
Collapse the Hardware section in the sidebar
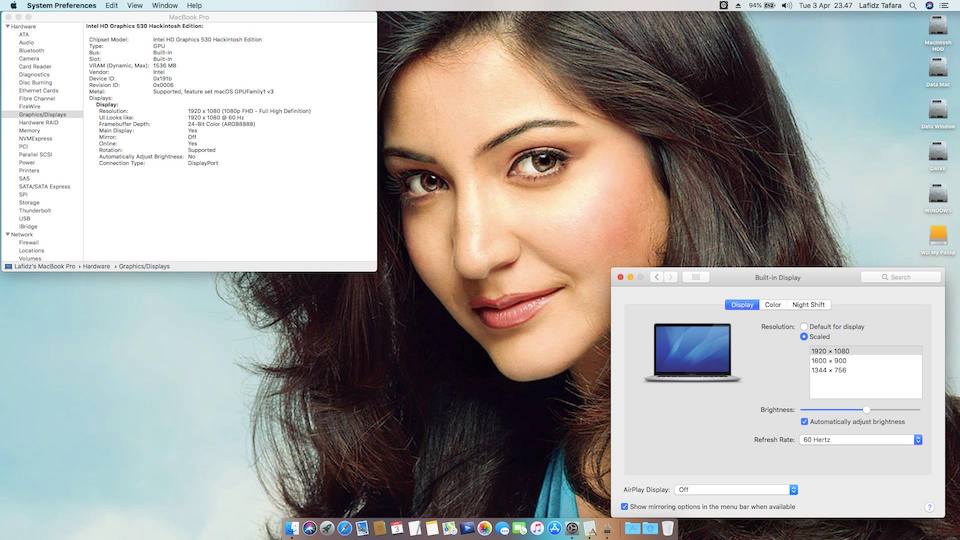click(6, 27)
